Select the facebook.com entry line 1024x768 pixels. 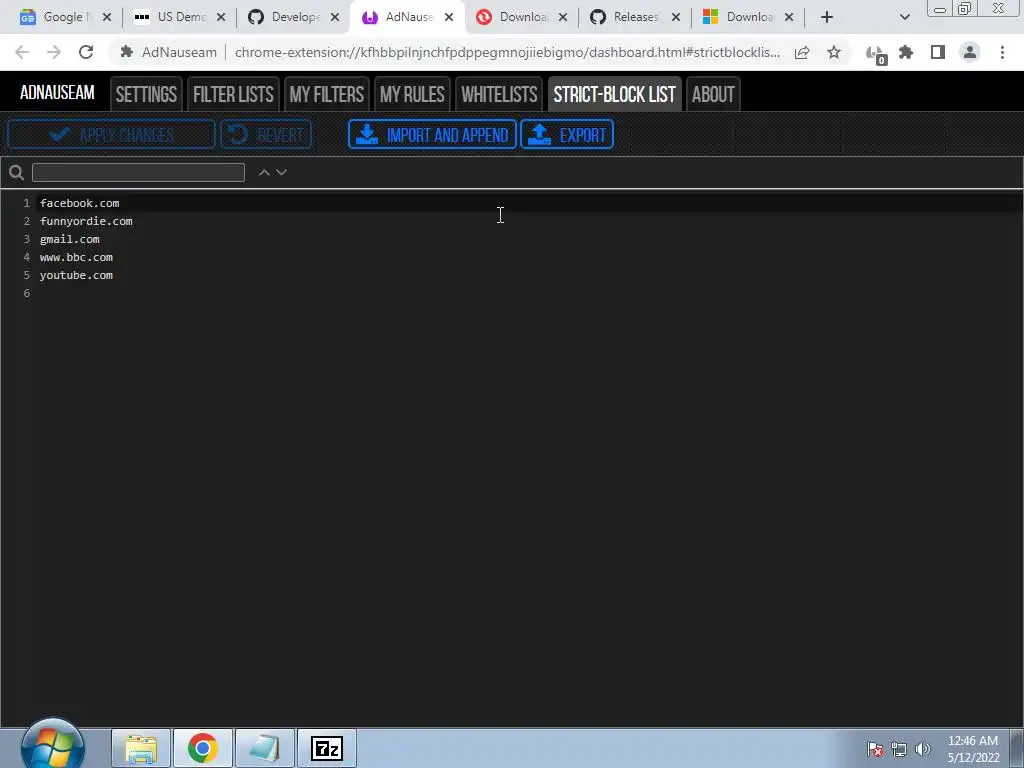click(80, 203)
